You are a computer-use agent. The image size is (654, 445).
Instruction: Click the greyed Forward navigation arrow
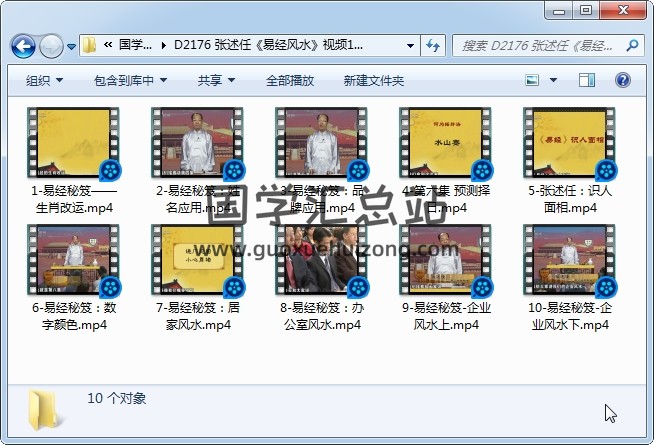tap(51, 46)
